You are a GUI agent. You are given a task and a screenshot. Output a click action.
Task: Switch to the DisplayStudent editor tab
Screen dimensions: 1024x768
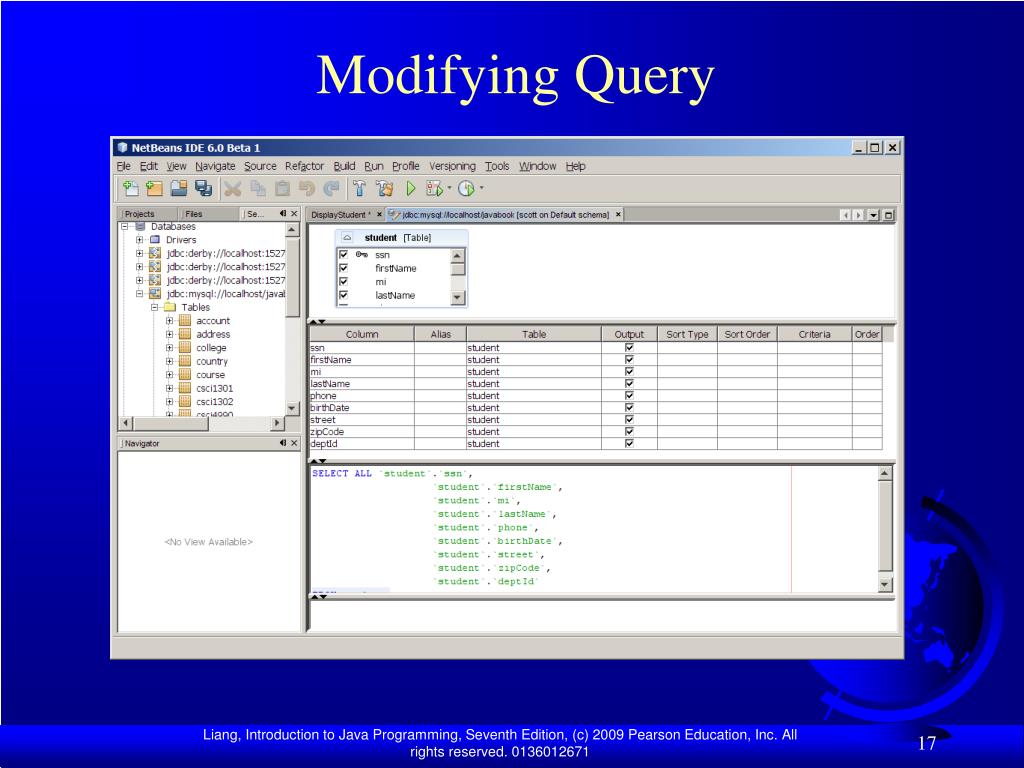(340, 214)
